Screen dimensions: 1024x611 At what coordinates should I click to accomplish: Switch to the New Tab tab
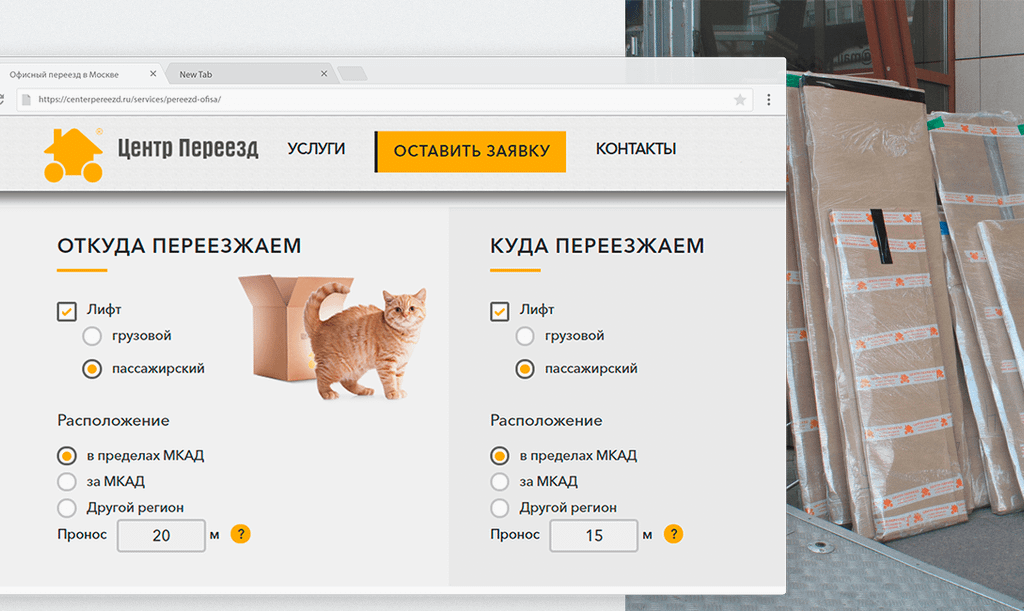coord(249,74)
